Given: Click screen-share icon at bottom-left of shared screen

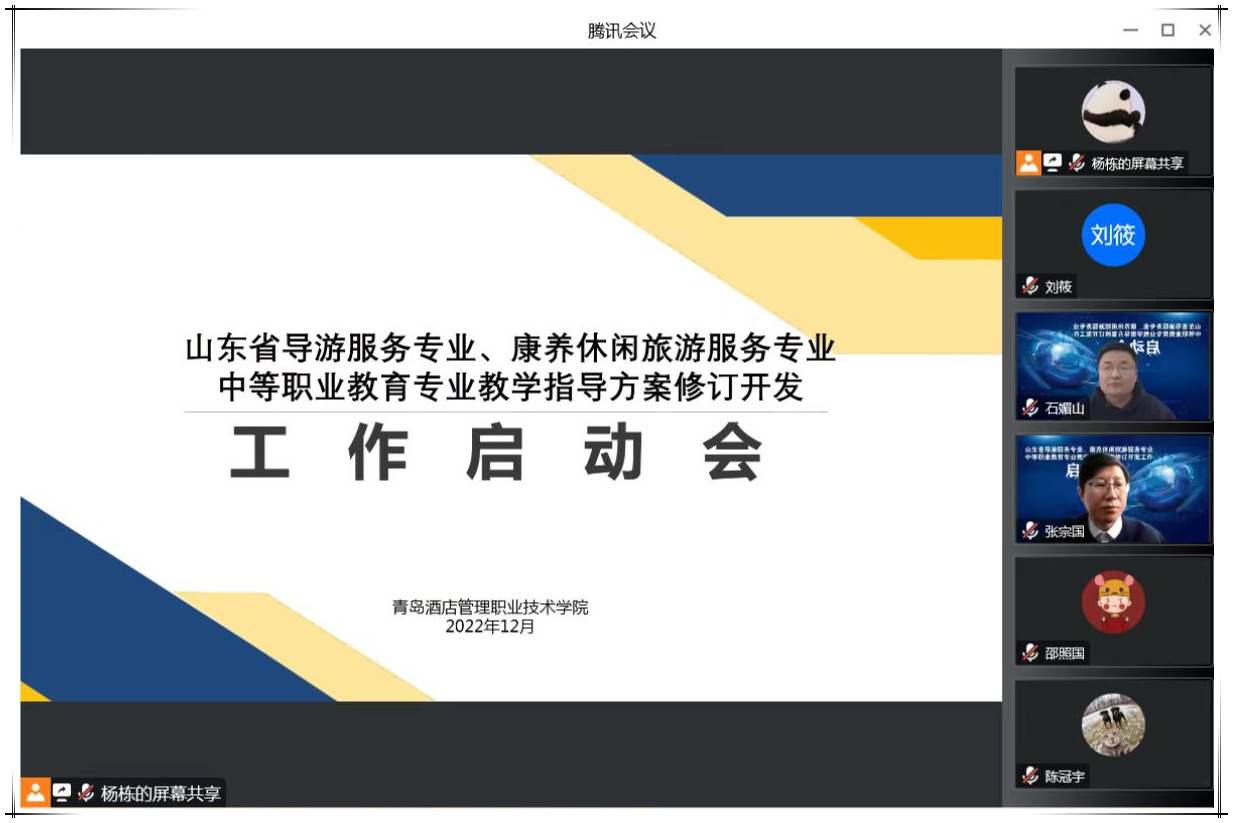Looking at the screenshot, I should [62, 793].
